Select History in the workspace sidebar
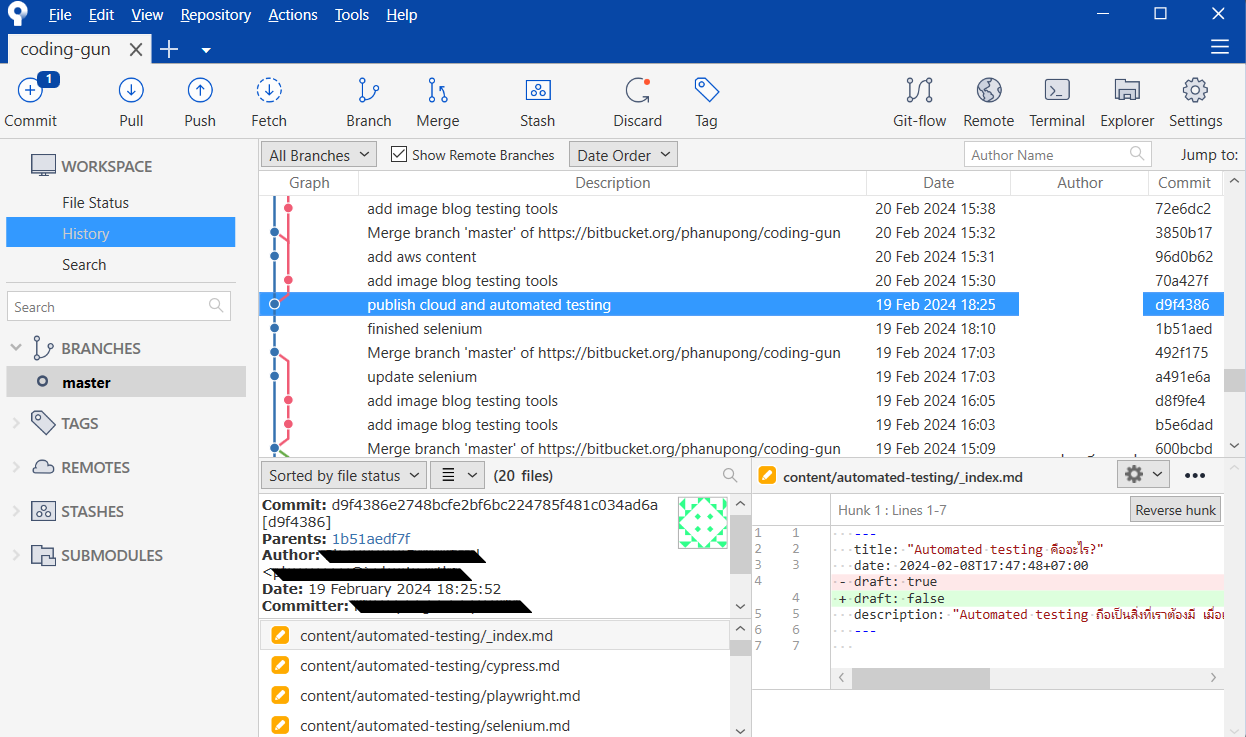This screenshot has height=737, width=1246. pyautogui.click(x=120, y=233)
